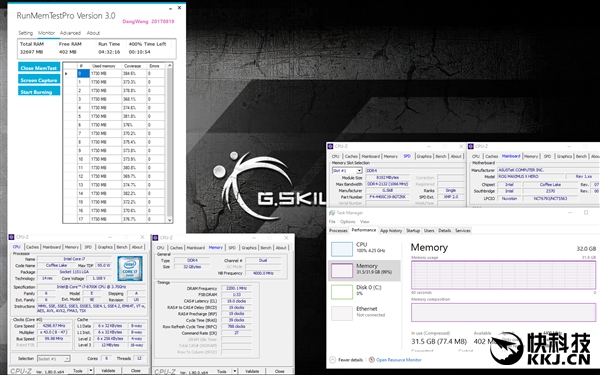Open the Details tab in Task Manager
Screen dimensions: 600x375
point(444,231)
